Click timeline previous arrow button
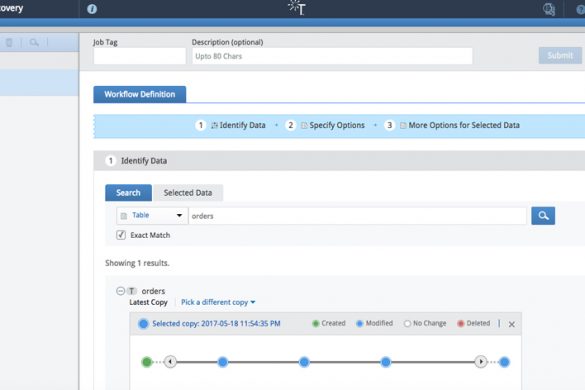Viewport: 585px width, 390px height. tap(170, 362)
